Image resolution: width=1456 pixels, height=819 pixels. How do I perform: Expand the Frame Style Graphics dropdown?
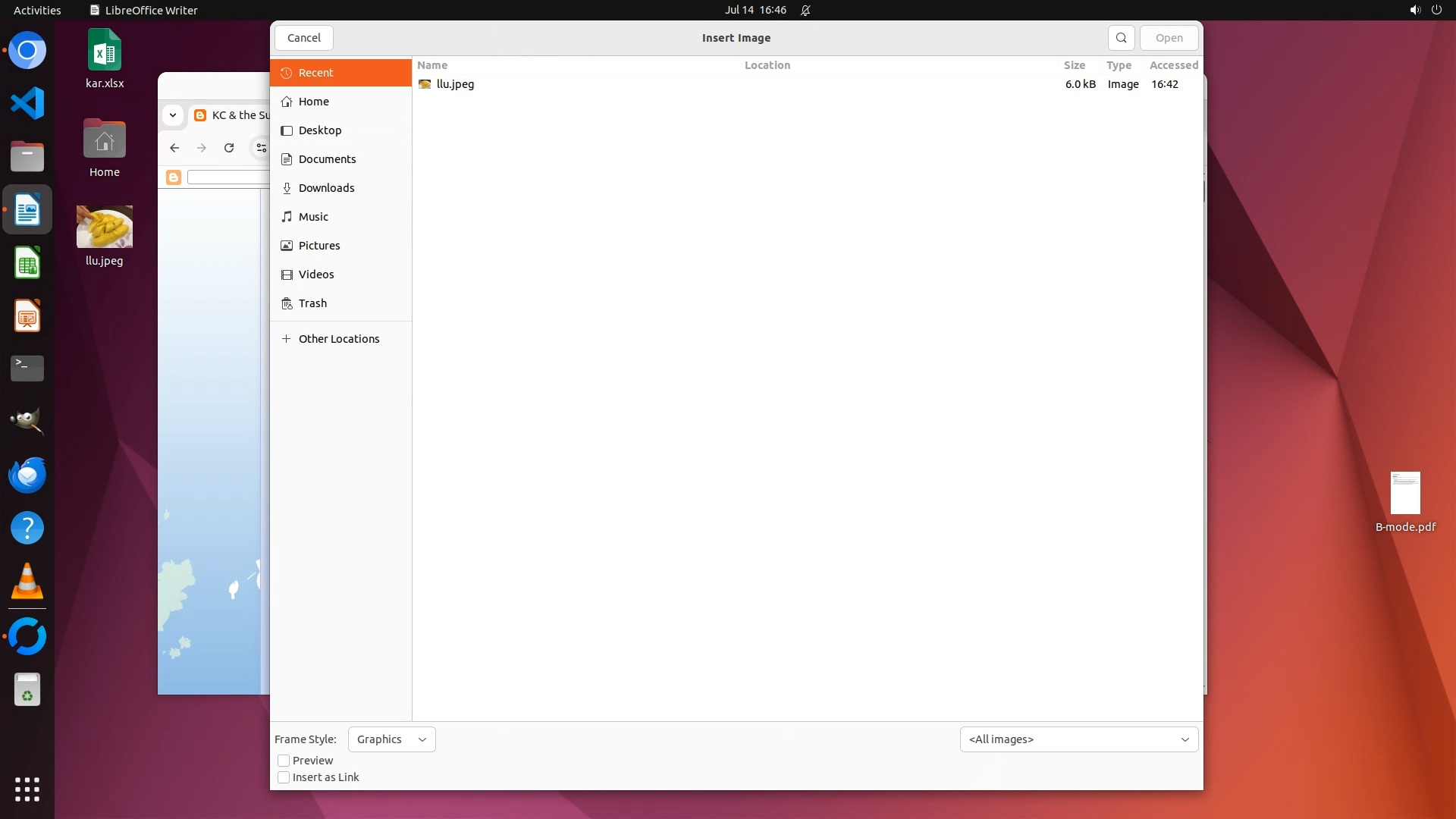click(x=391, y=739)
